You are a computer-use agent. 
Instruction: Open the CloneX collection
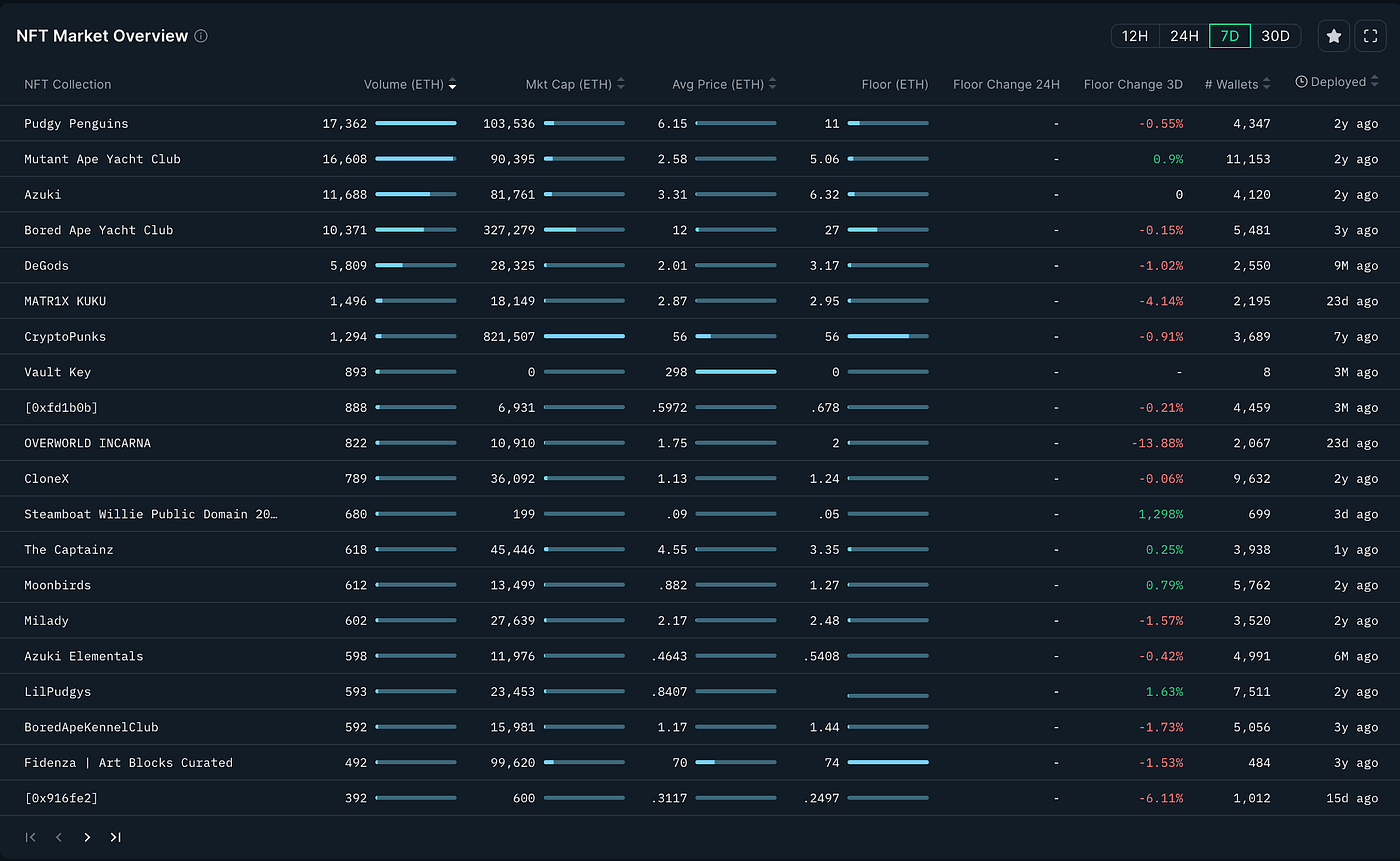point(47,479)
